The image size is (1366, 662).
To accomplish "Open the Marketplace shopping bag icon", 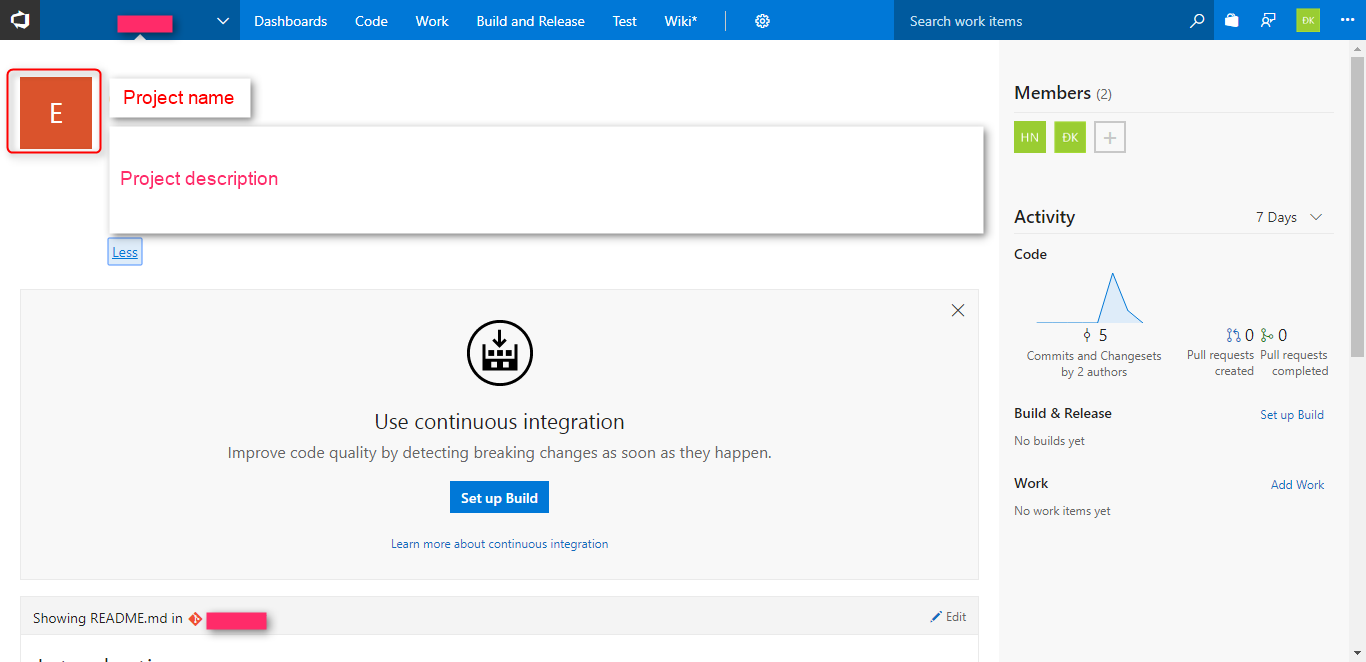I will [1231, 20].
